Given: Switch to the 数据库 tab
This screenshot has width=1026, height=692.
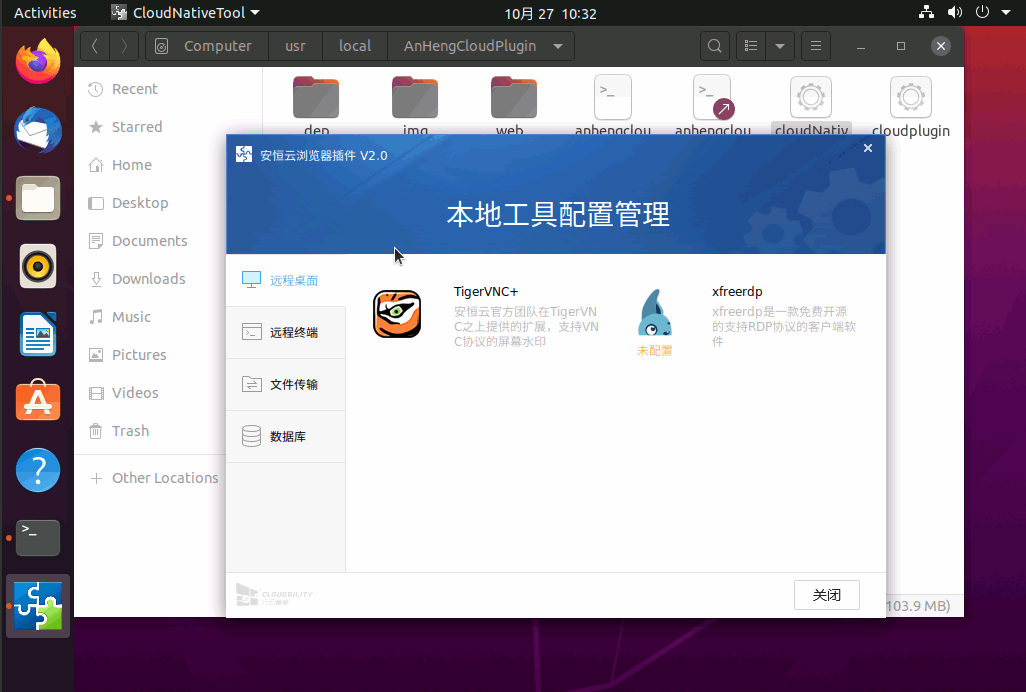Looking at the screenshot, I should click(286, 436).
